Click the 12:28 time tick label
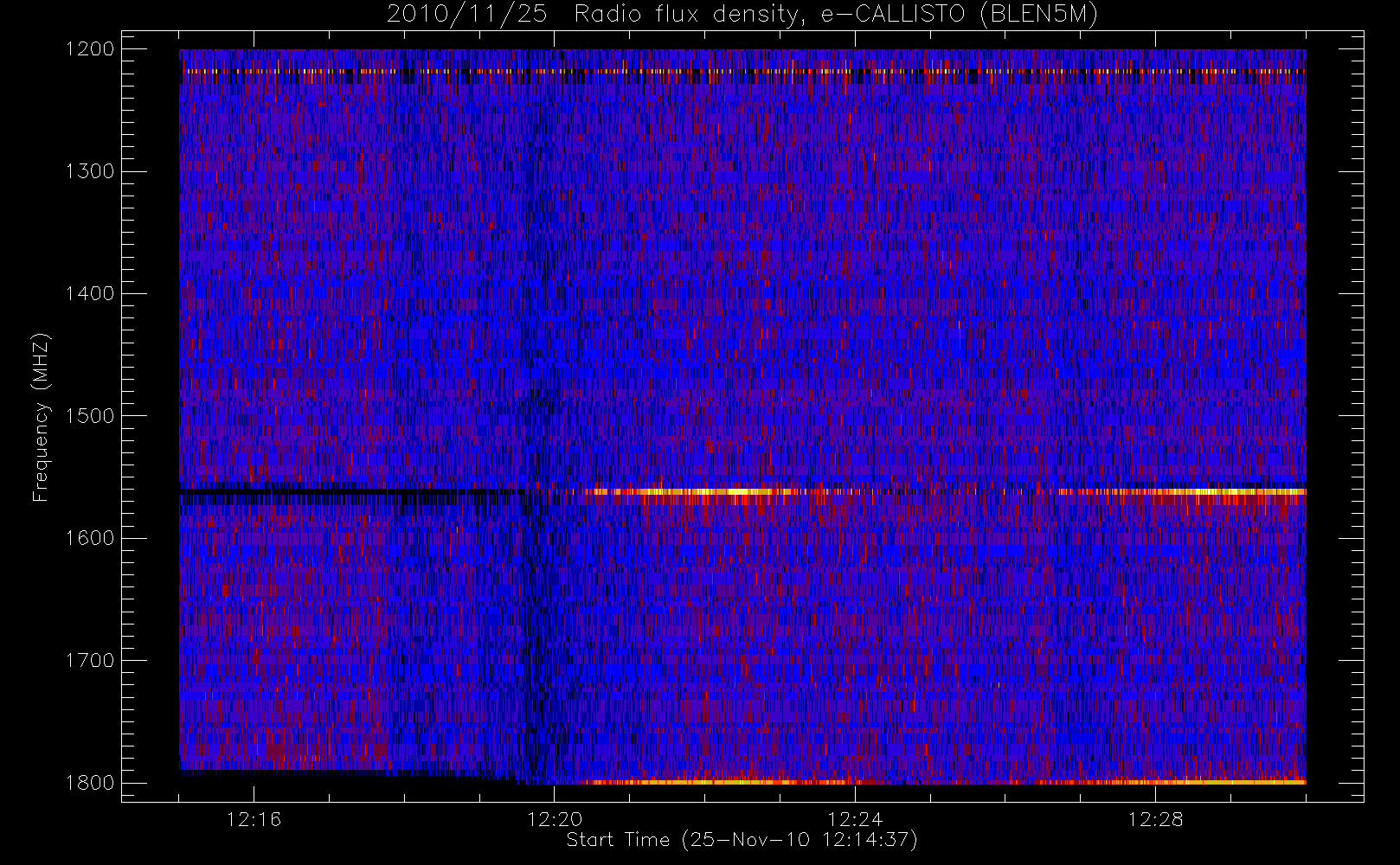 point(1156,819)
